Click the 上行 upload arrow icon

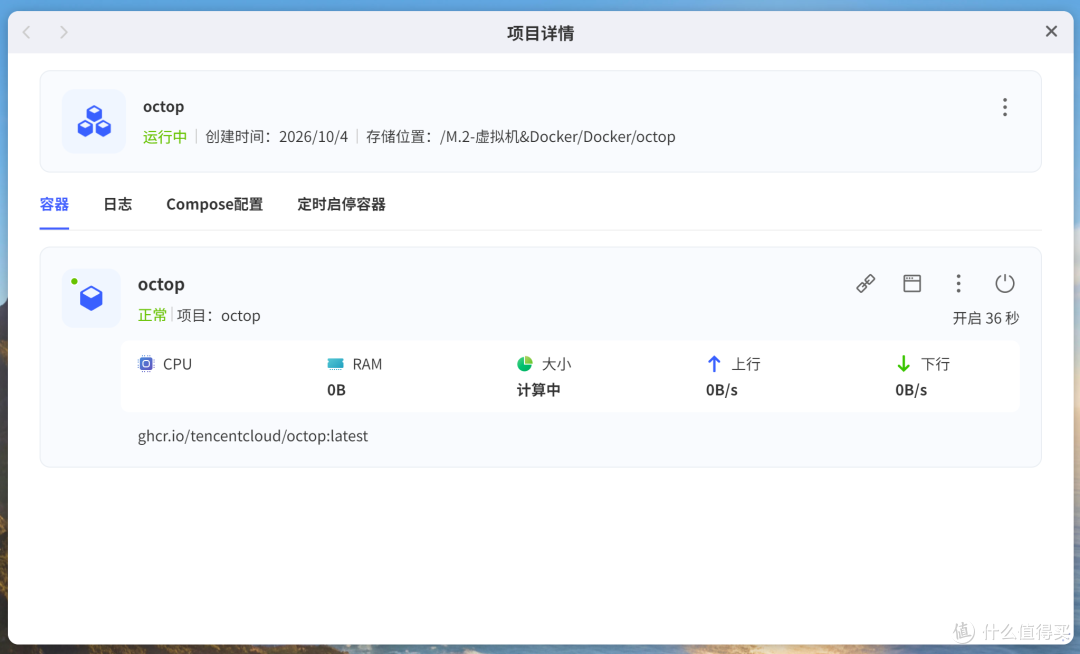pos(714,363)
